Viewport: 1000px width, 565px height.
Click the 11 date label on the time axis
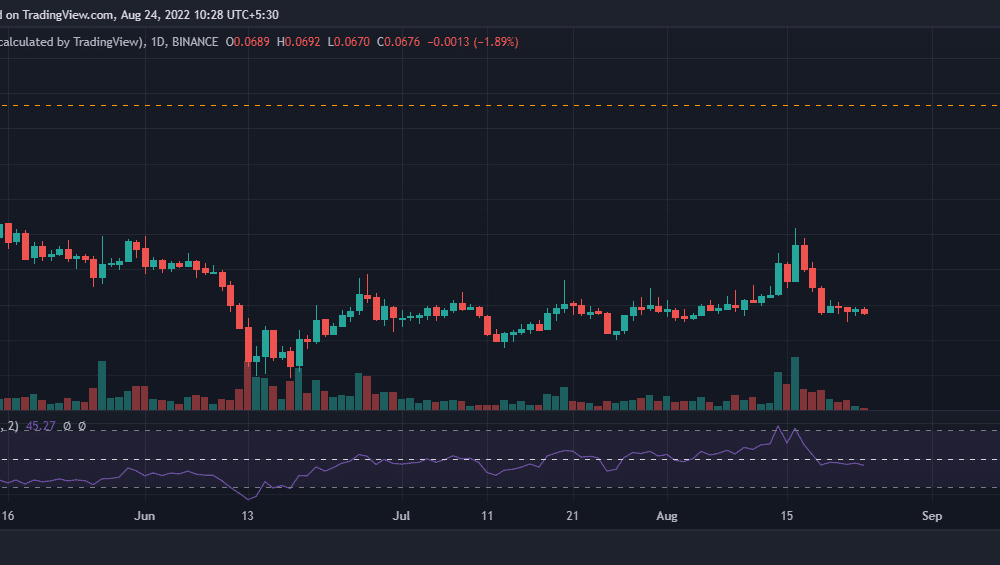[x=487, y=516]
